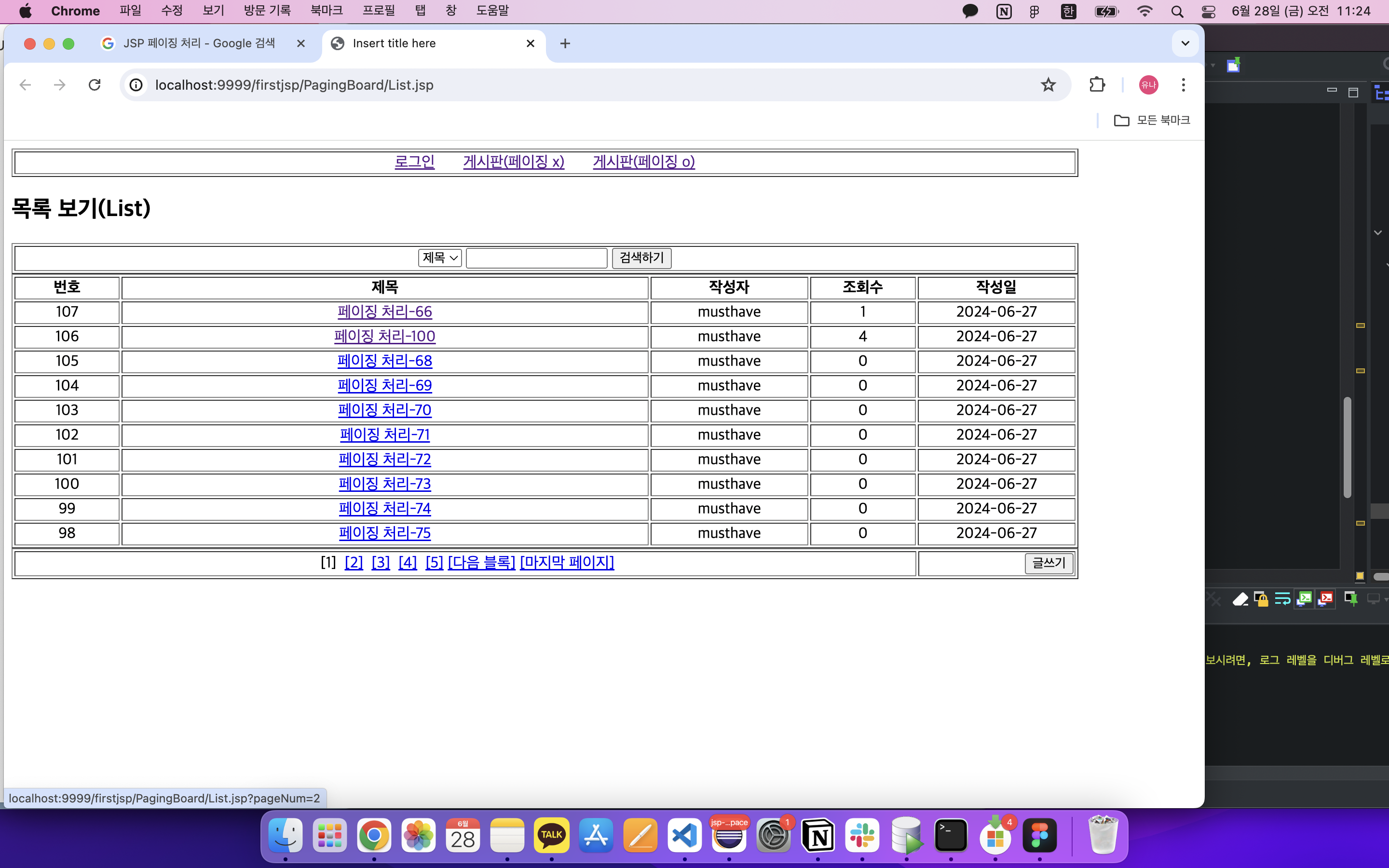1389x868 pixels.
Task: Open the 보기 menu in menu bar
Action: tap(213, 11)
